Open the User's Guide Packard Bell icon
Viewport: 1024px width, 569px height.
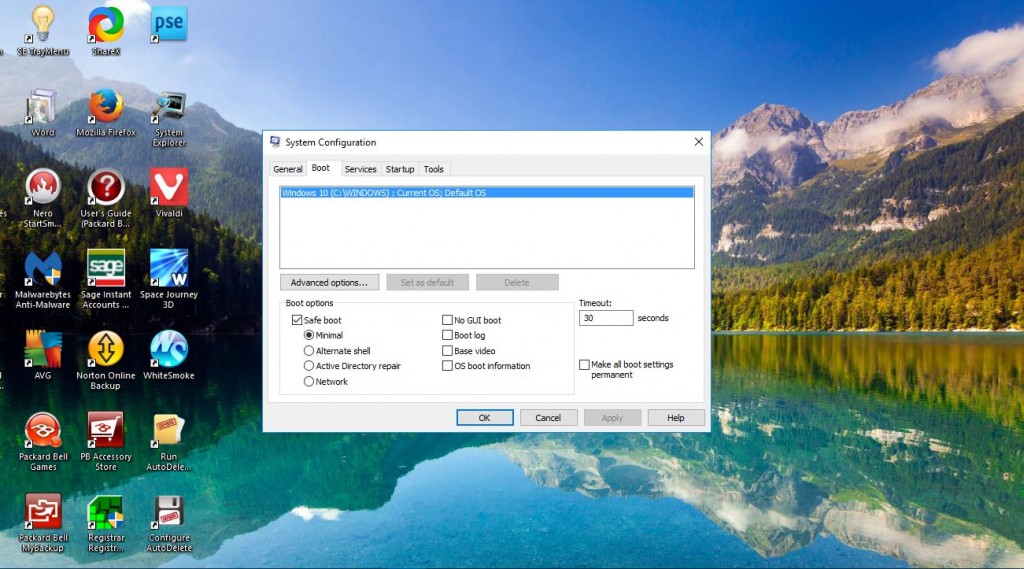click(106, 199)
